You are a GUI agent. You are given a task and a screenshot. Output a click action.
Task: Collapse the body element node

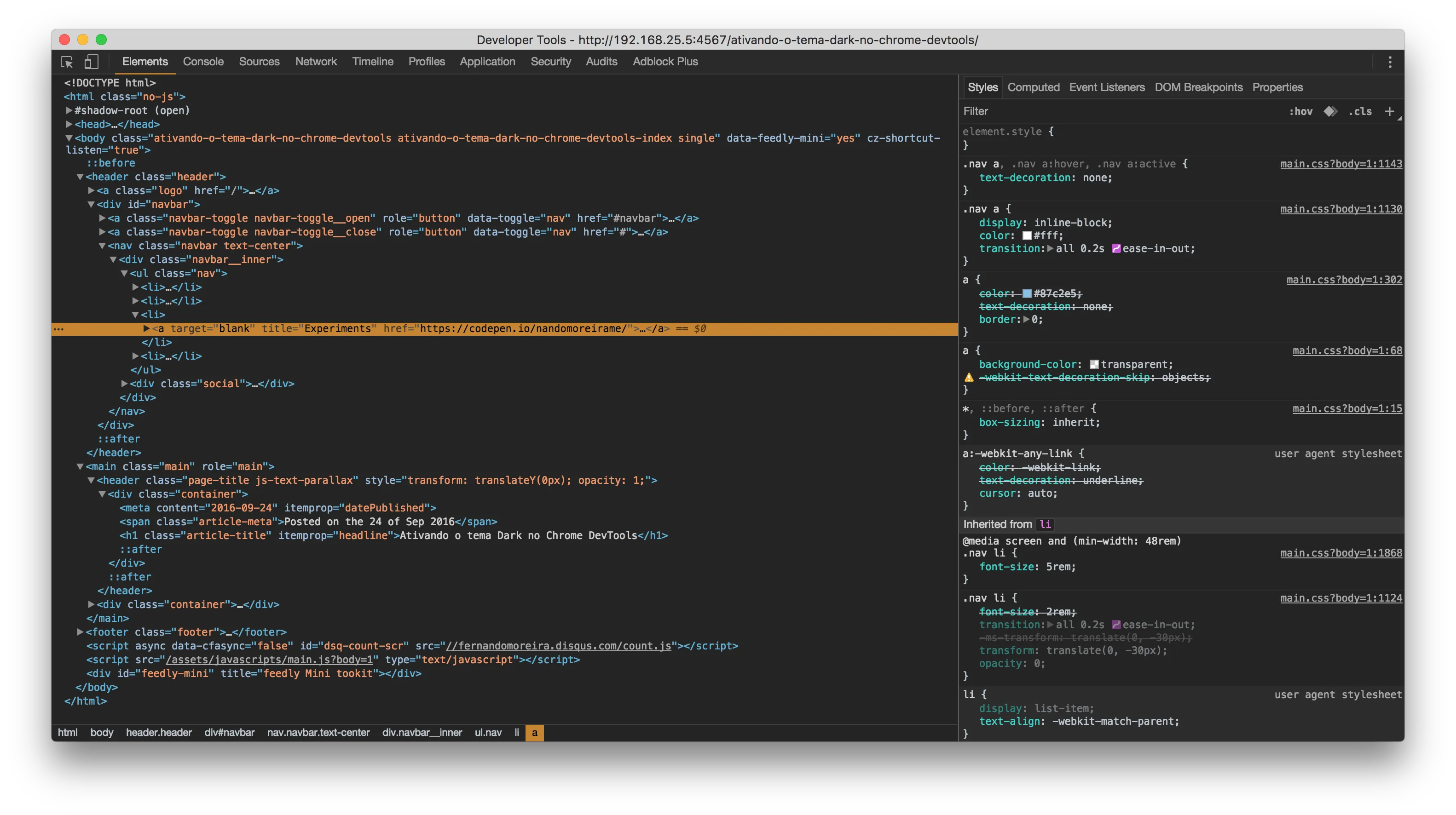click(x=69, y=138)
